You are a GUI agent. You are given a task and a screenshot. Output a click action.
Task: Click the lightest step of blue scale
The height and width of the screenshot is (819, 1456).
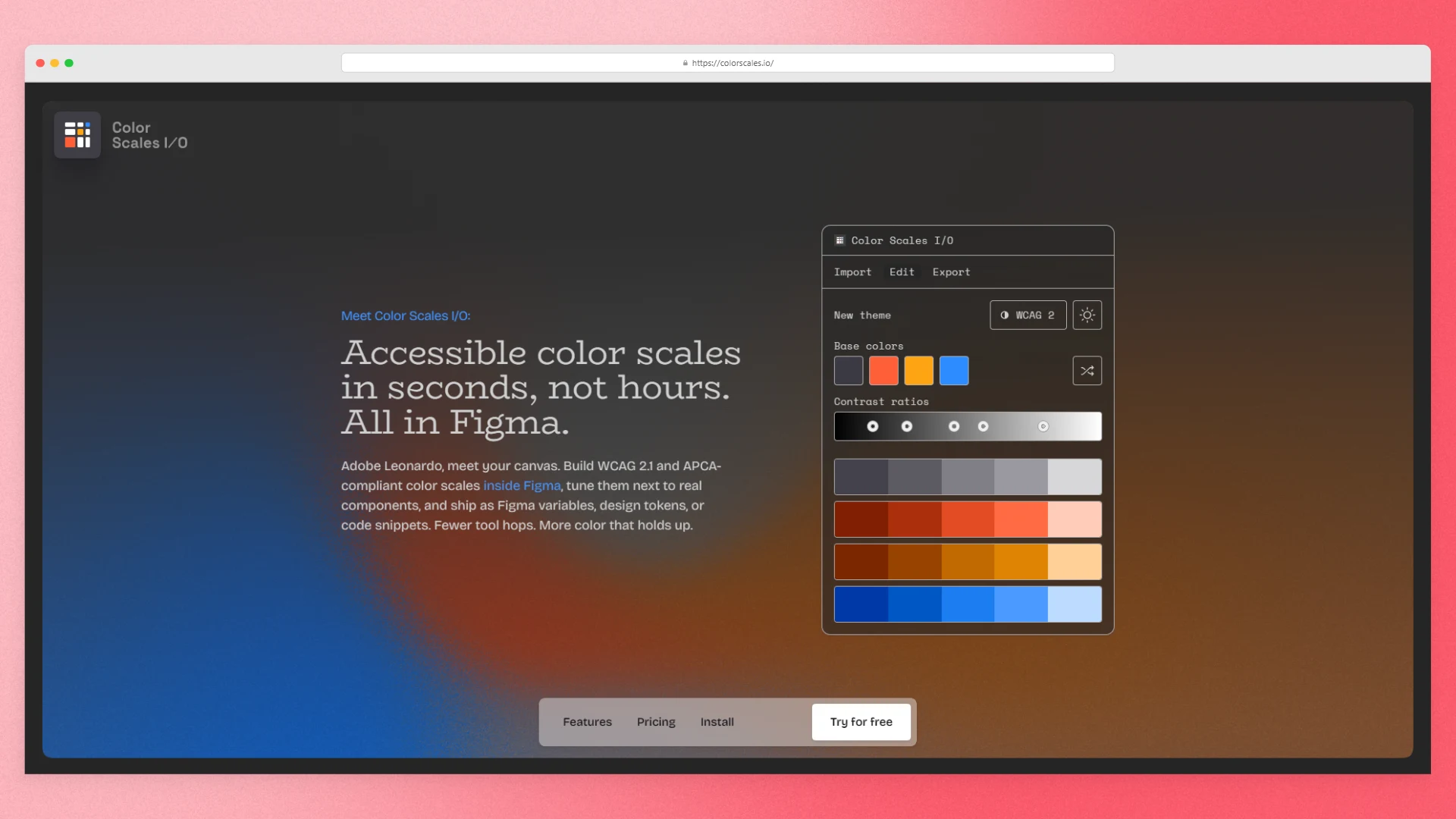click(1075, 604)
